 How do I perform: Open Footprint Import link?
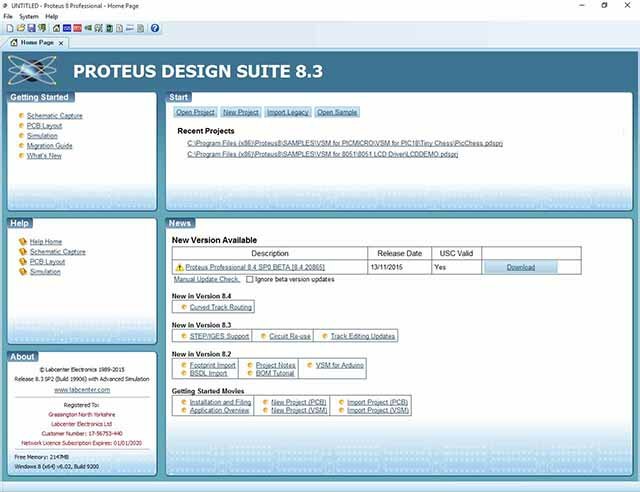(213, 365)
